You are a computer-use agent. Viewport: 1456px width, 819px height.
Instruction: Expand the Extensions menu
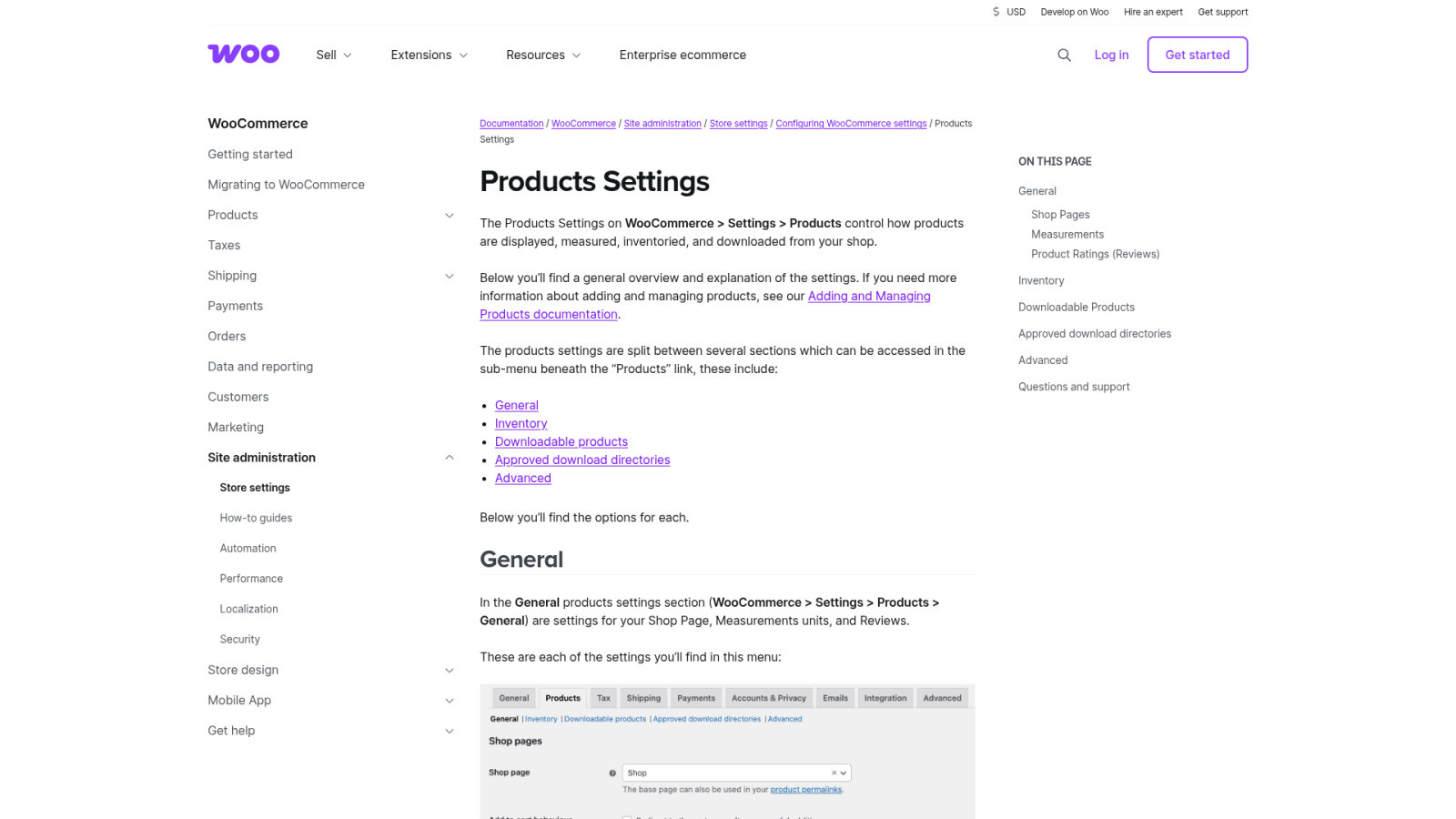430,55
